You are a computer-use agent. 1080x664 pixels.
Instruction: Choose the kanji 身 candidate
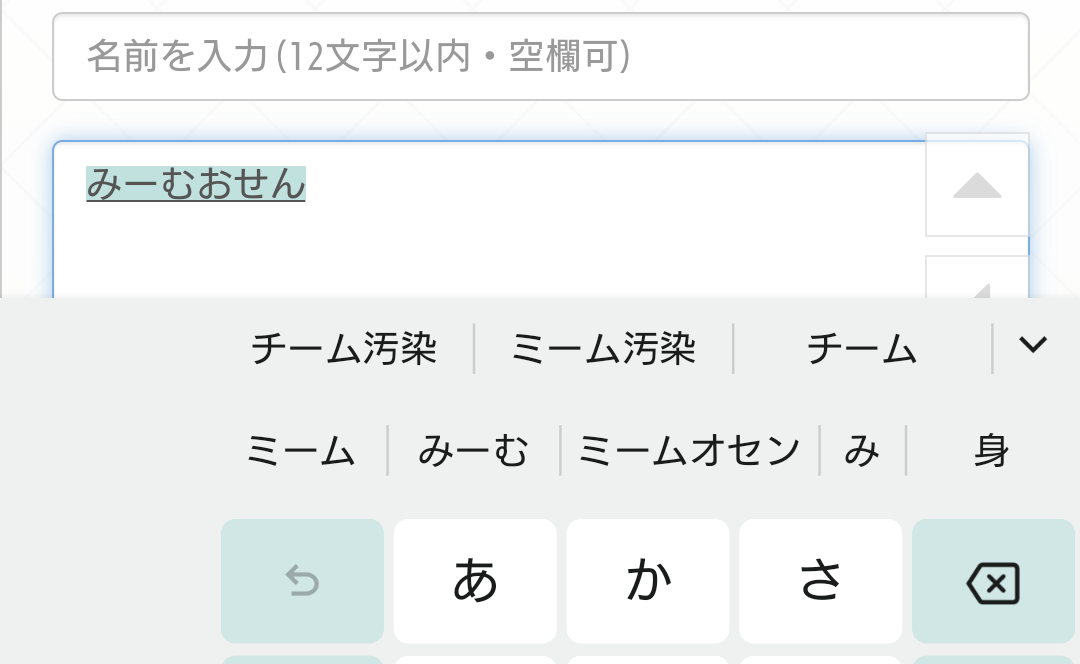coord(991,451)
